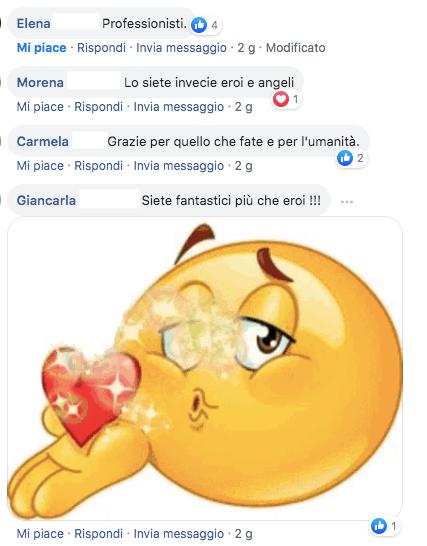Reply to Elena's comment via Rispondi
Screen dimensions: 427x546
point(101,48)
